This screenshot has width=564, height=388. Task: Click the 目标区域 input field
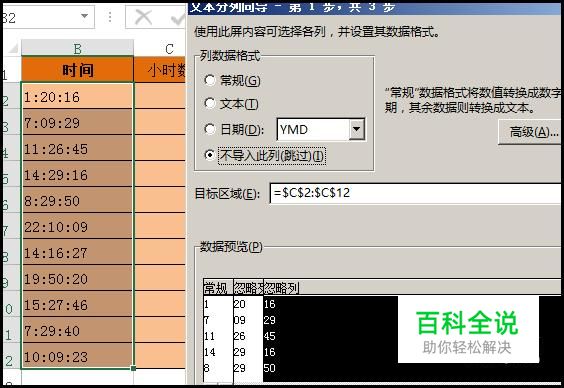(x=415, y=193)
